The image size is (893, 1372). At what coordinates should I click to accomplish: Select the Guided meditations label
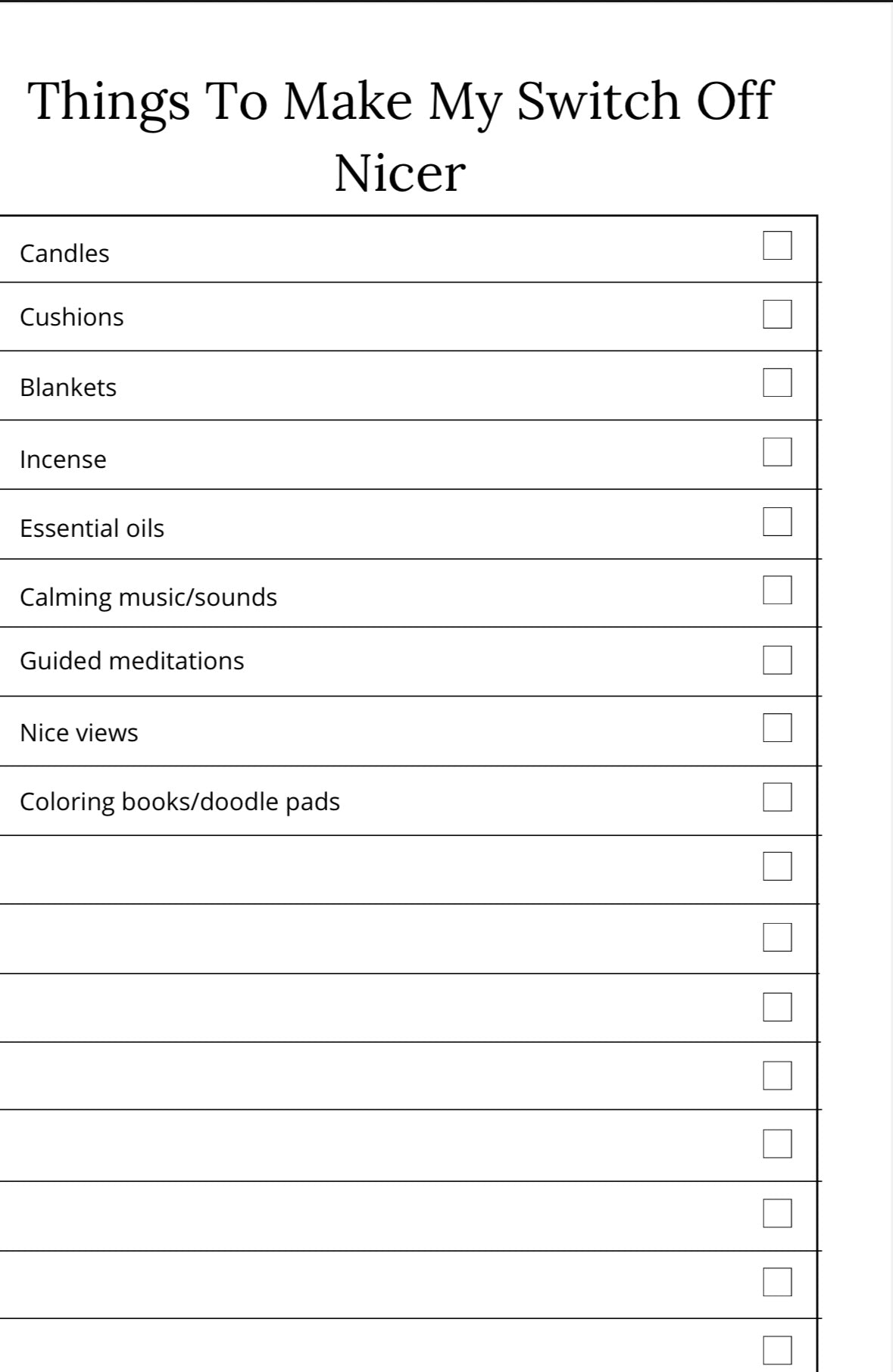click(132, 660)
